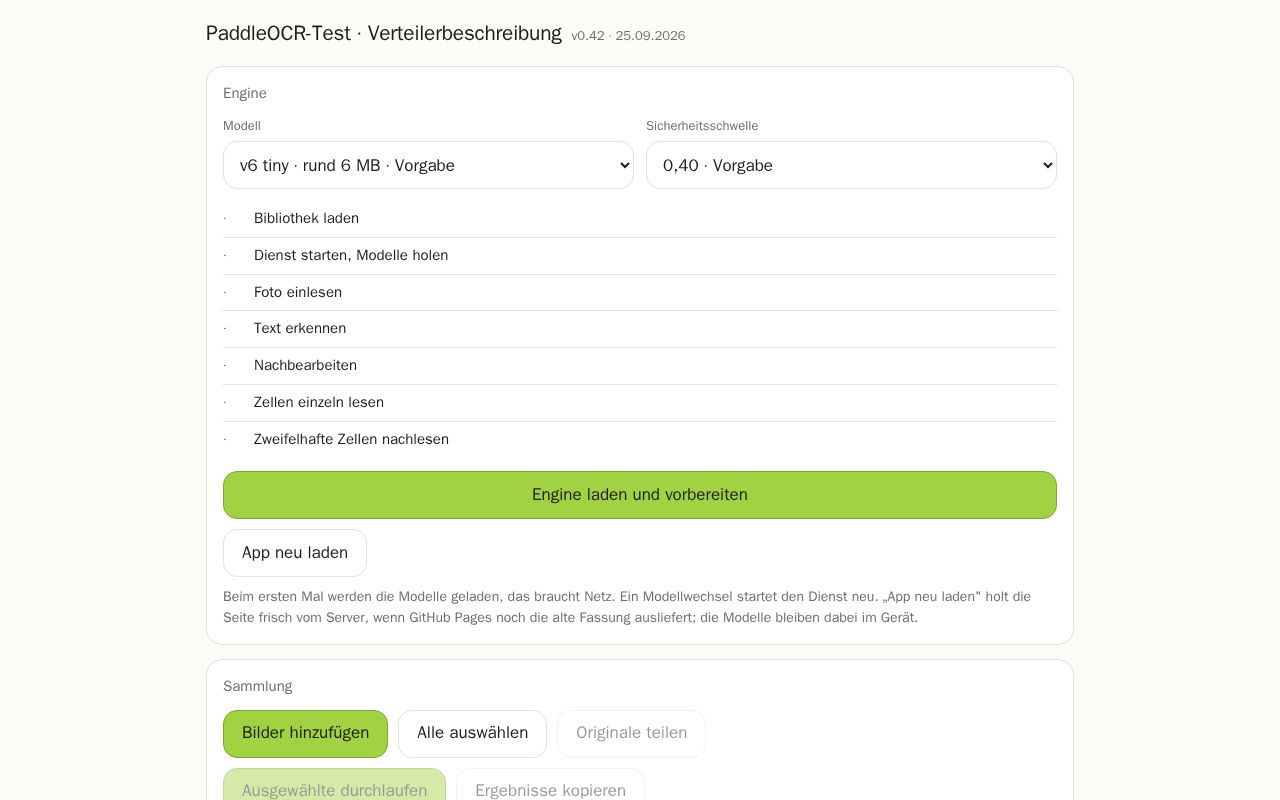Click the step Nachbearbeiten

pos(640,366)
